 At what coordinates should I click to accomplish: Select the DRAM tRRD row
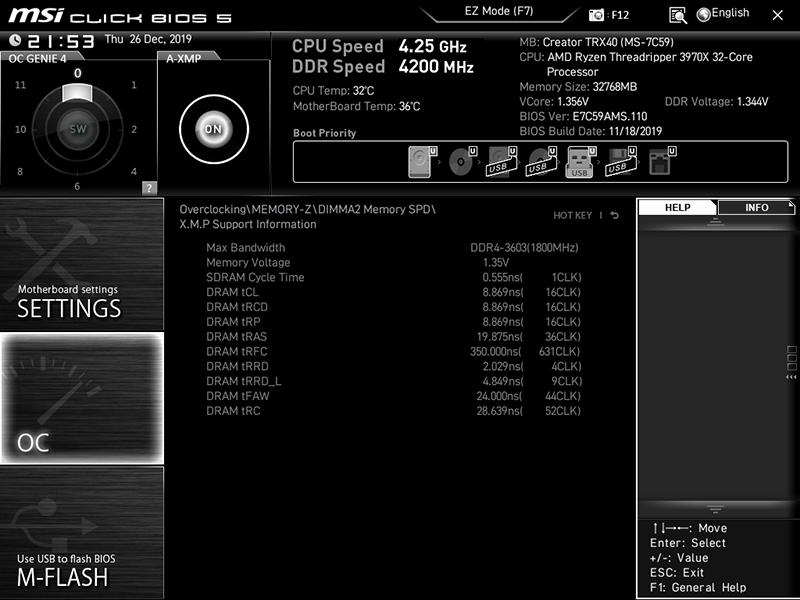(393, 366)
